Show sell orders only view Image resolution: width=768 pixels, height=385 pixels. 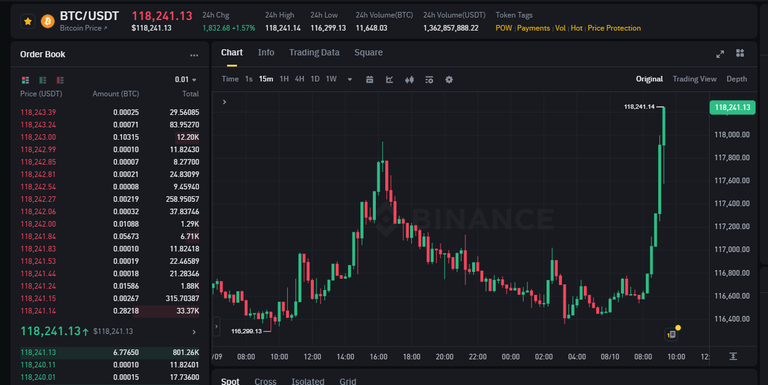[60, 80]
